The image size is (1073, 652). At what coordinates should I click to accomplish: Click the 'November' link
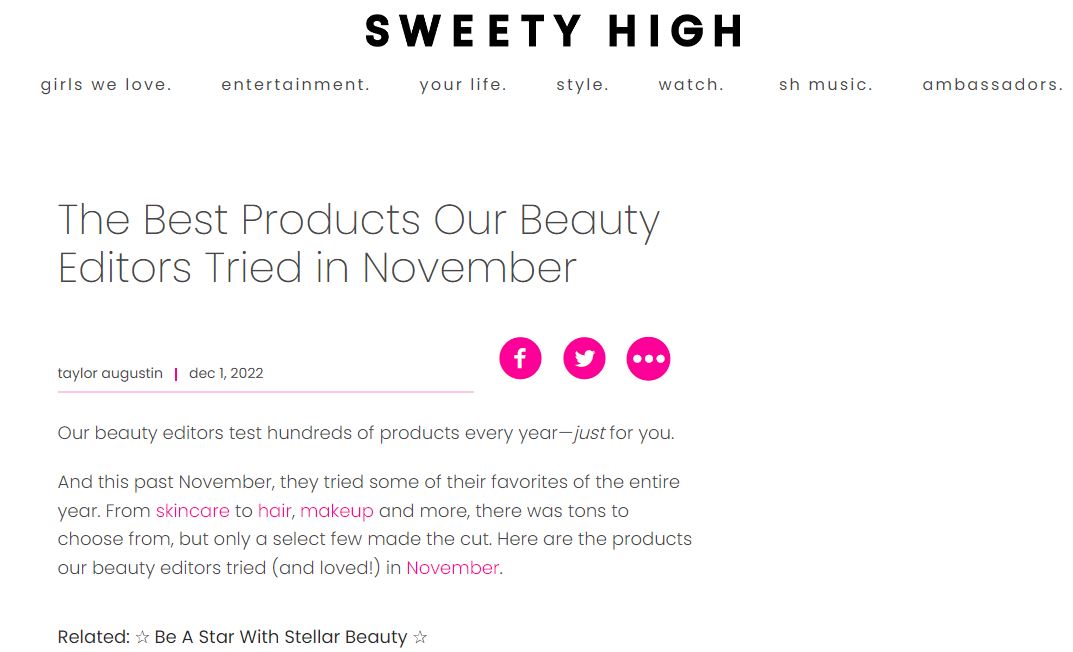tap(452, 568)
